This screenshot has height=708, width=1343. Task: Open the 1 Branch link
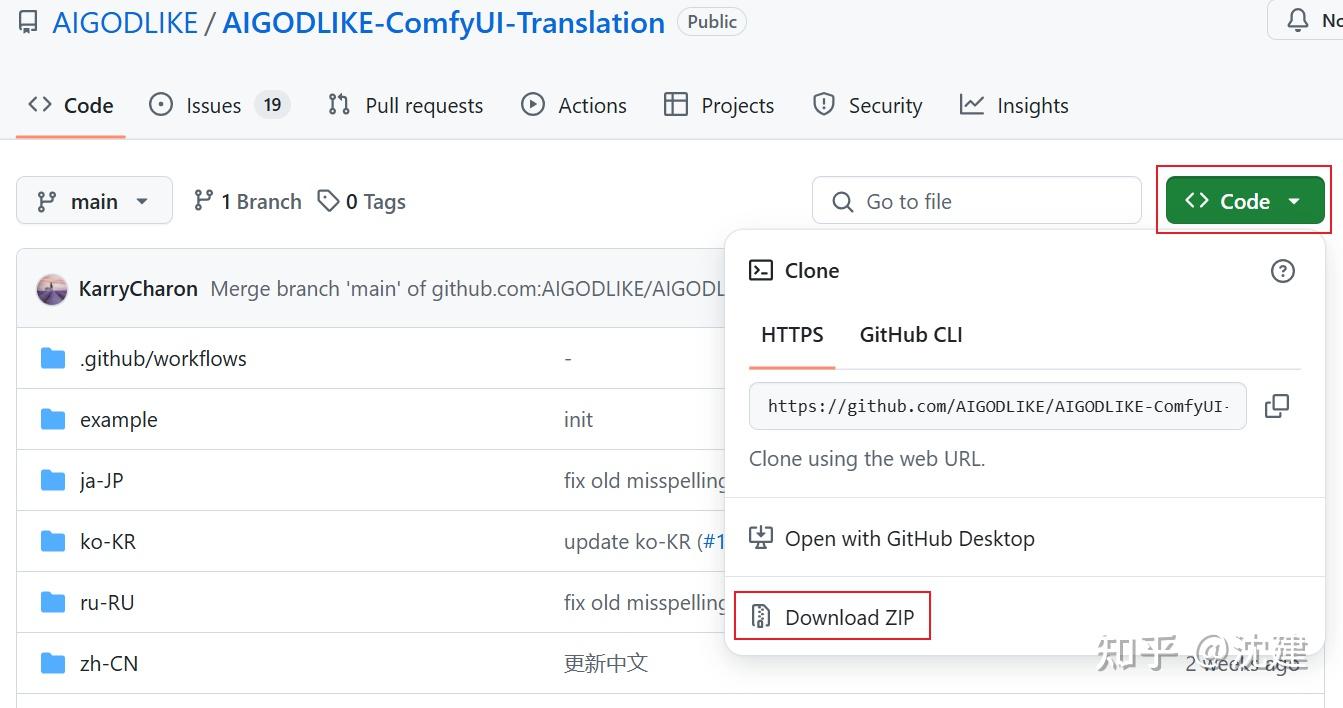point(247,201)
